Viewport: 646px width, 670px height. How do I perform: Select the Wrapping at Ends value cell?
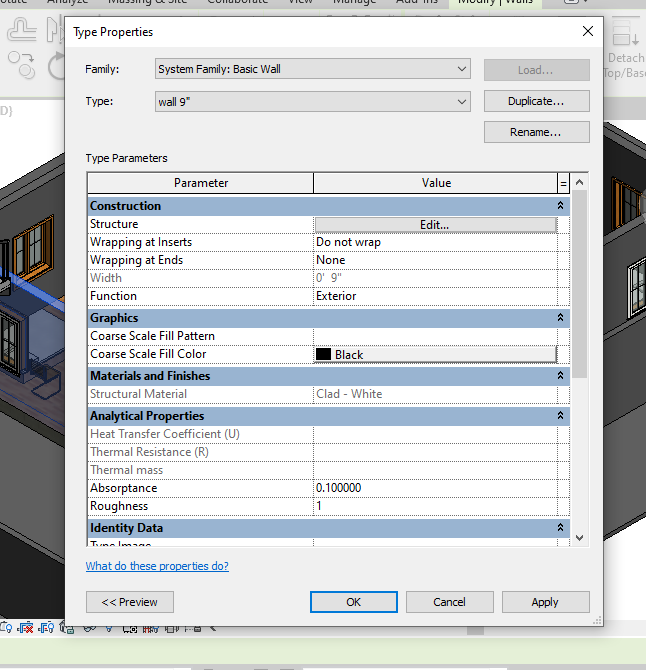tap(435, 260)
